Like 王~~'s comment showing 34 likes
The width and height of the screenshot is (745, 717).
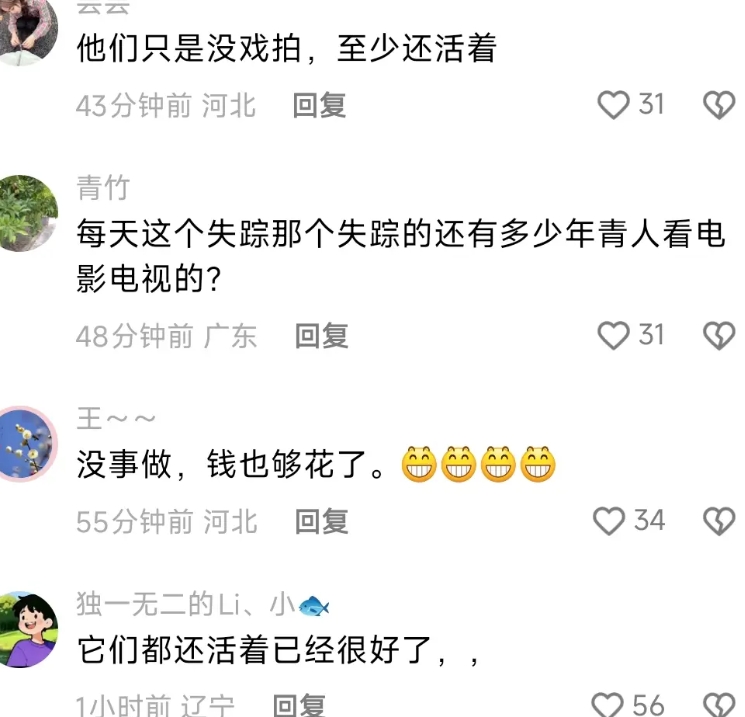tap(609, 521)
